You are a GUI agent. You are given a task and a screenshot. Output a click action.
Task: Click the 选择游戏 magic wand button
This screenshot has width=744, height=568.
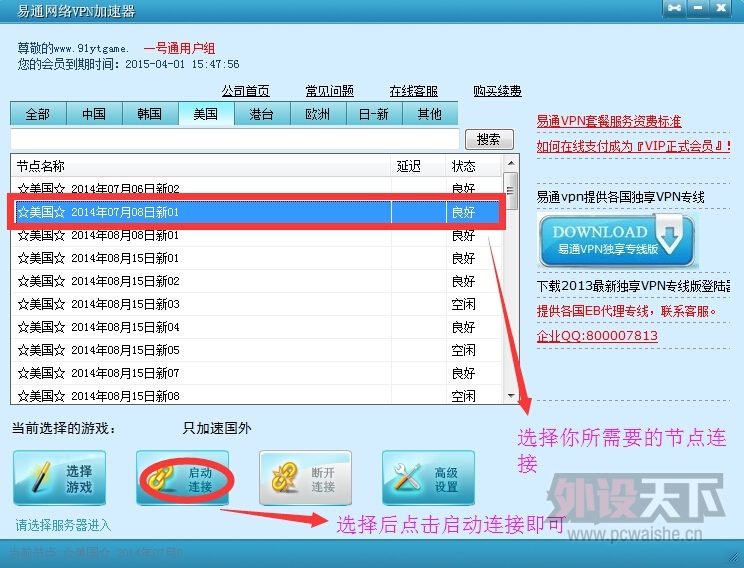tap(59, 478)
